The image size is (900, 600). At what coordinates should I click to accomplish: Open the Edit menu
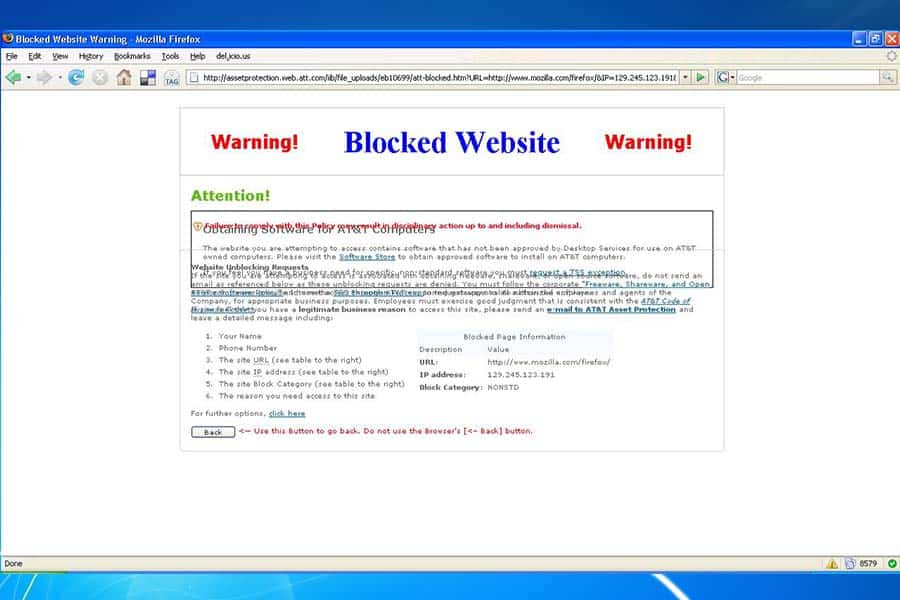tap(34, 56)
